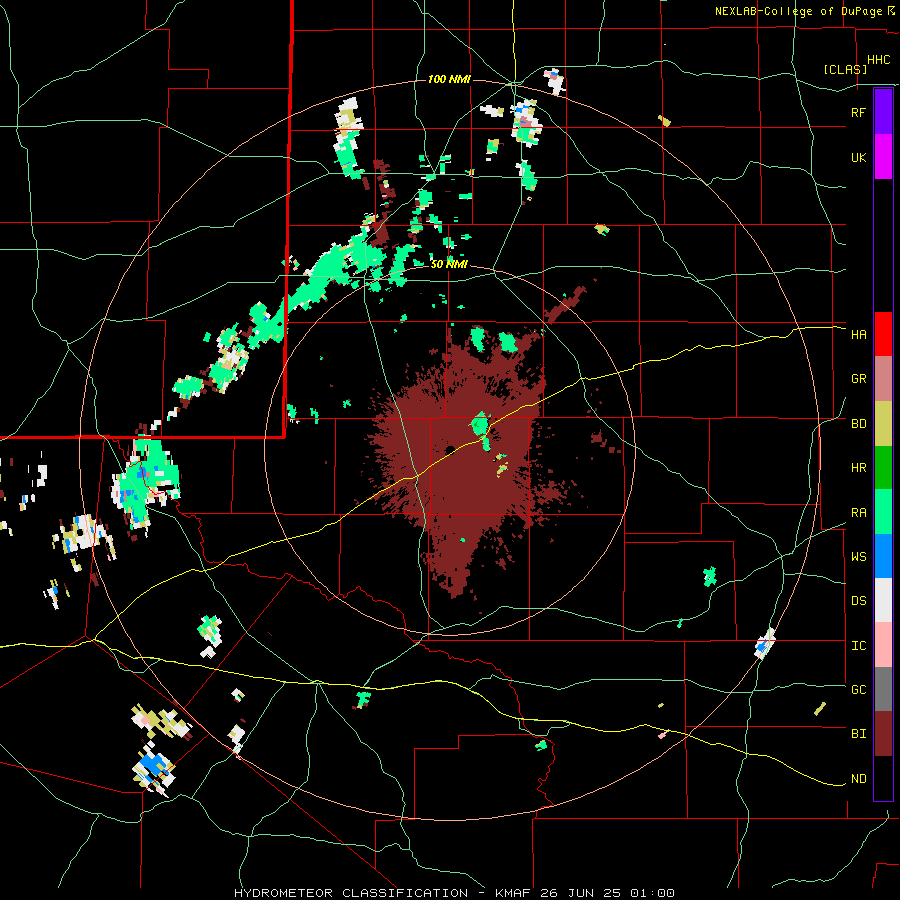This screenshot has width=900, height=900.
Task: Click the UK legend label
Action: [858, 158]
